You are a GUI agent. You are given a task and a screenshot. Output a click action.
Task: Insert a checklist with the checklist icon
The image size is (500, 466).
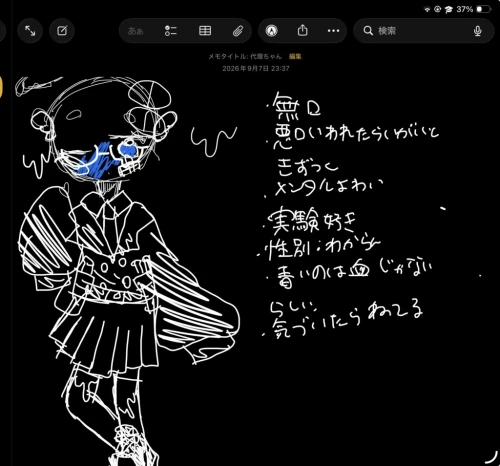click(x=171, y=31)
